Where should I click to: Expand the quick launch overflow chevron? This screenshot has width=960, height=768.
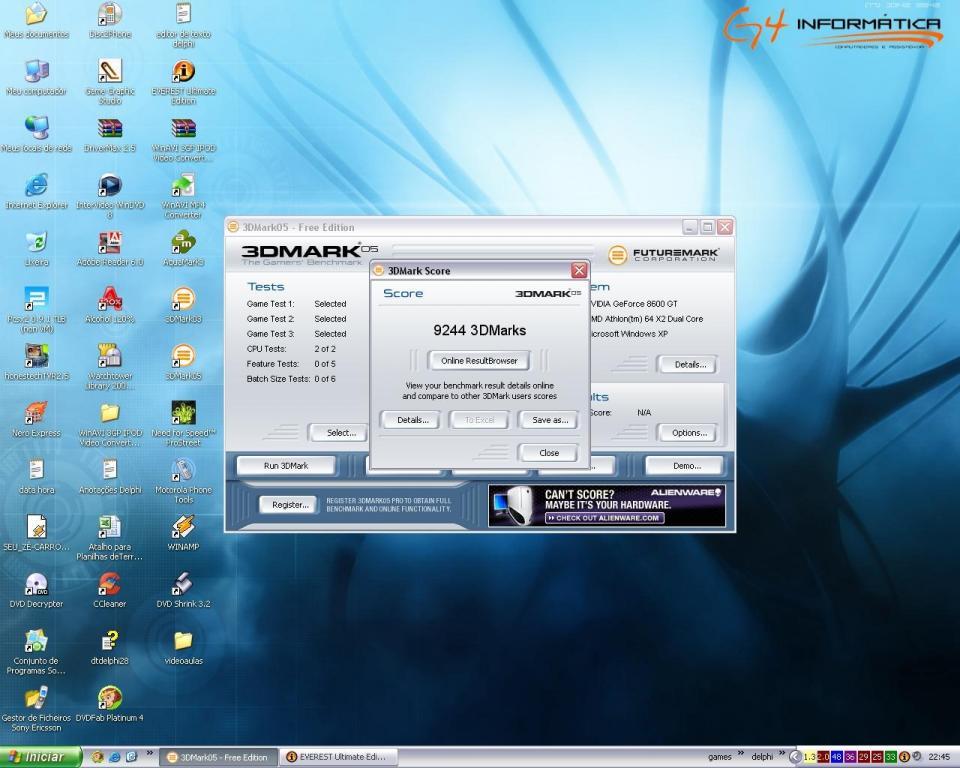(149, 753)
